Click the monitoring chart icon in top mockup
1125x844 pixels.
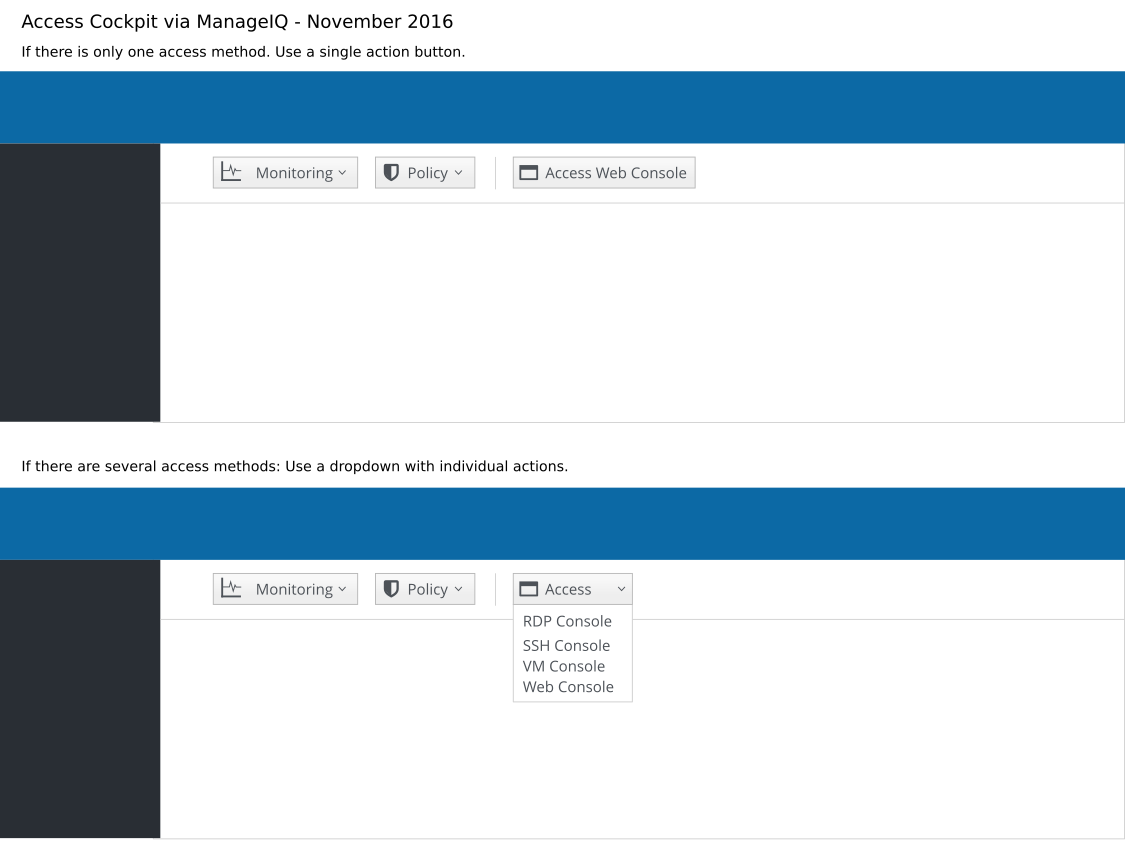231,172
